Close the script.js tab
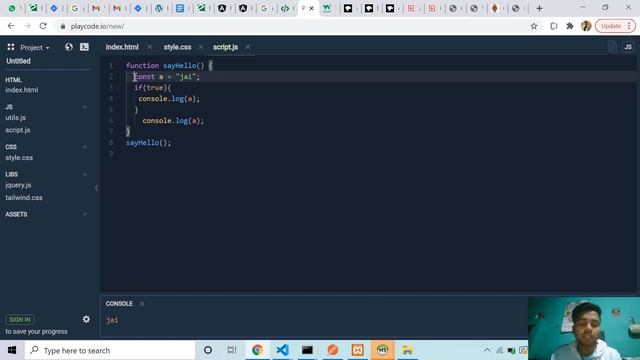This screenshot has width=640, height=360. 247,47
